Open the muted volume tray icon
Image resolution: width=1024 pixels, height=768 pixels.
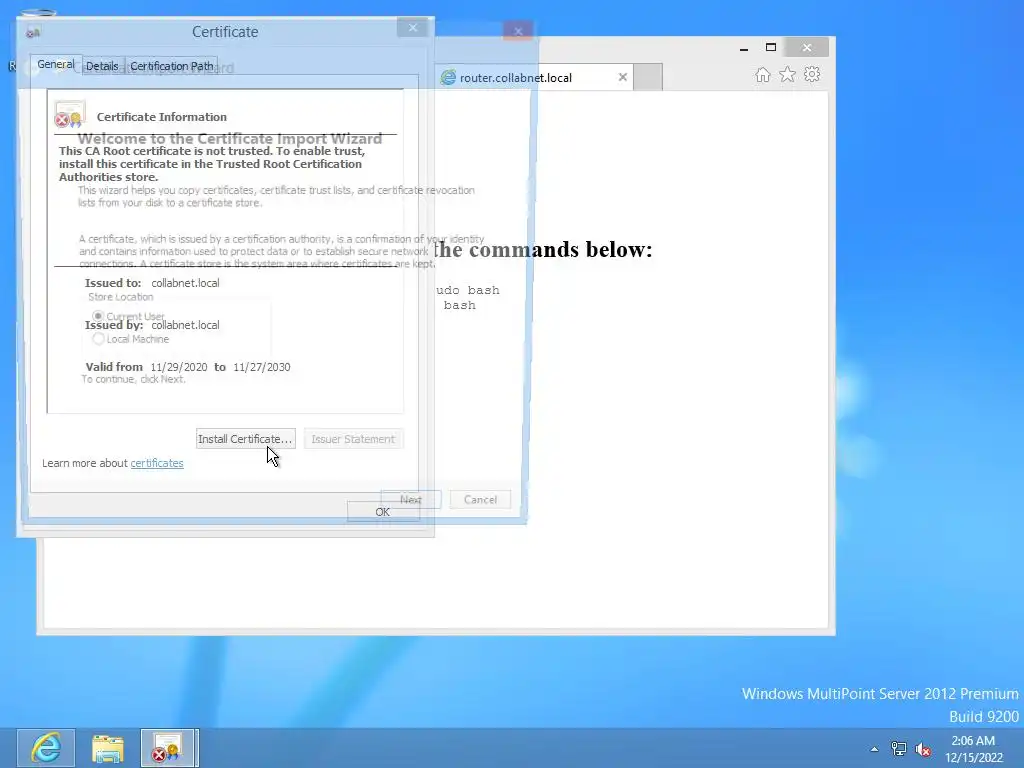pos(923,750)
